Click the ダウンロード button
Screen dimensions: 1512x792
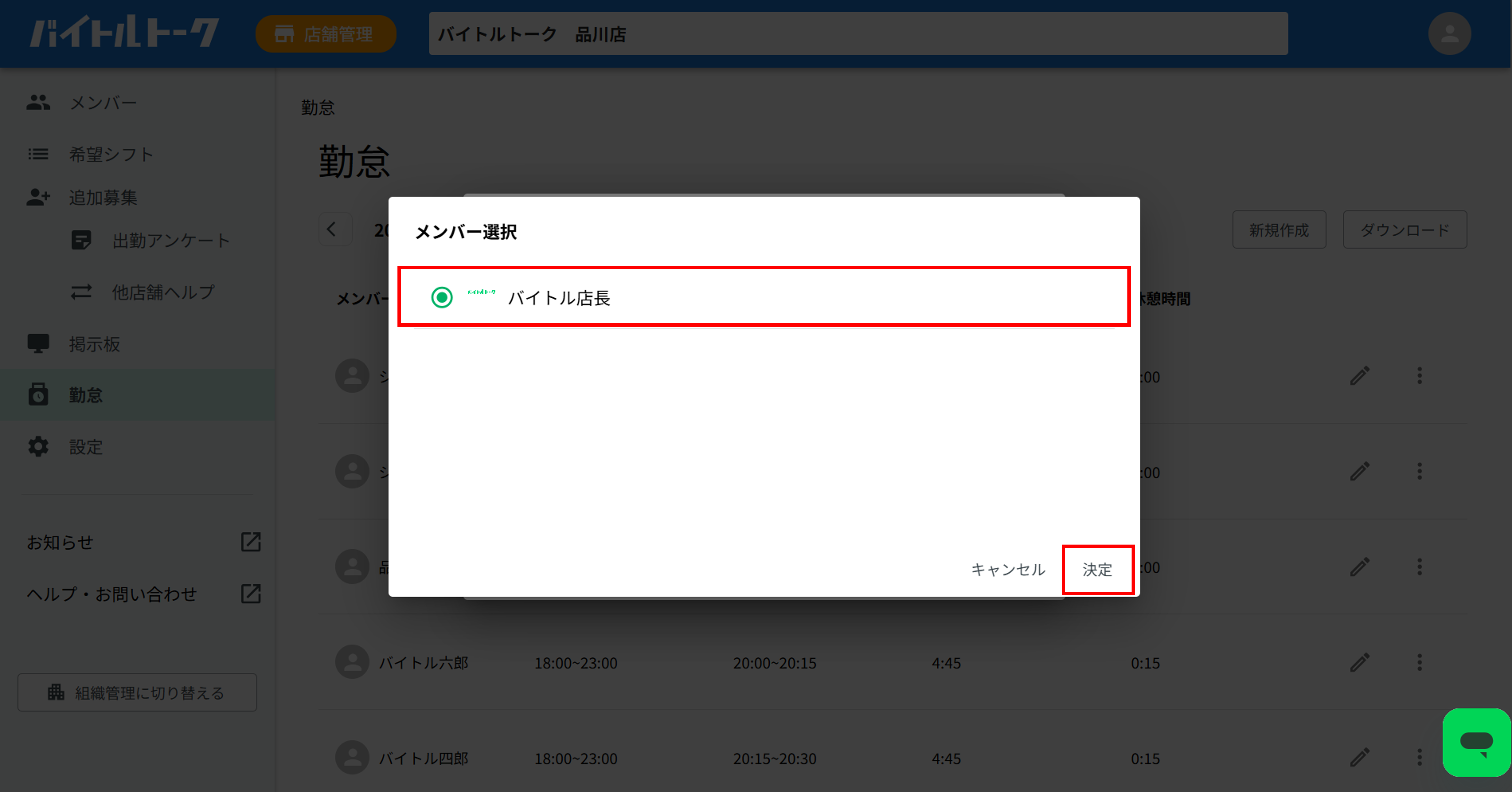click(x=1405, y=230)
